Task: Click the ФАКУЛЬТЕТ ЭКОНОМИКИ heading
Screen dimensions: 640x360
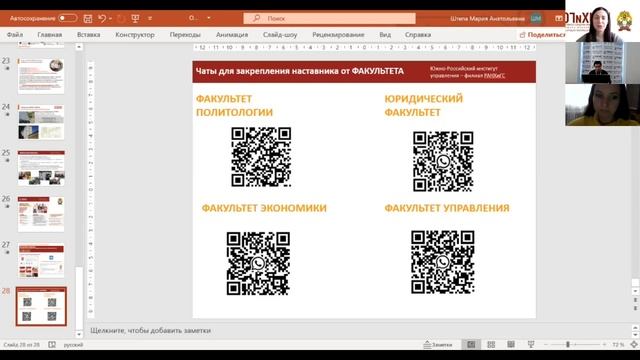Action: (x=264, y=208)
